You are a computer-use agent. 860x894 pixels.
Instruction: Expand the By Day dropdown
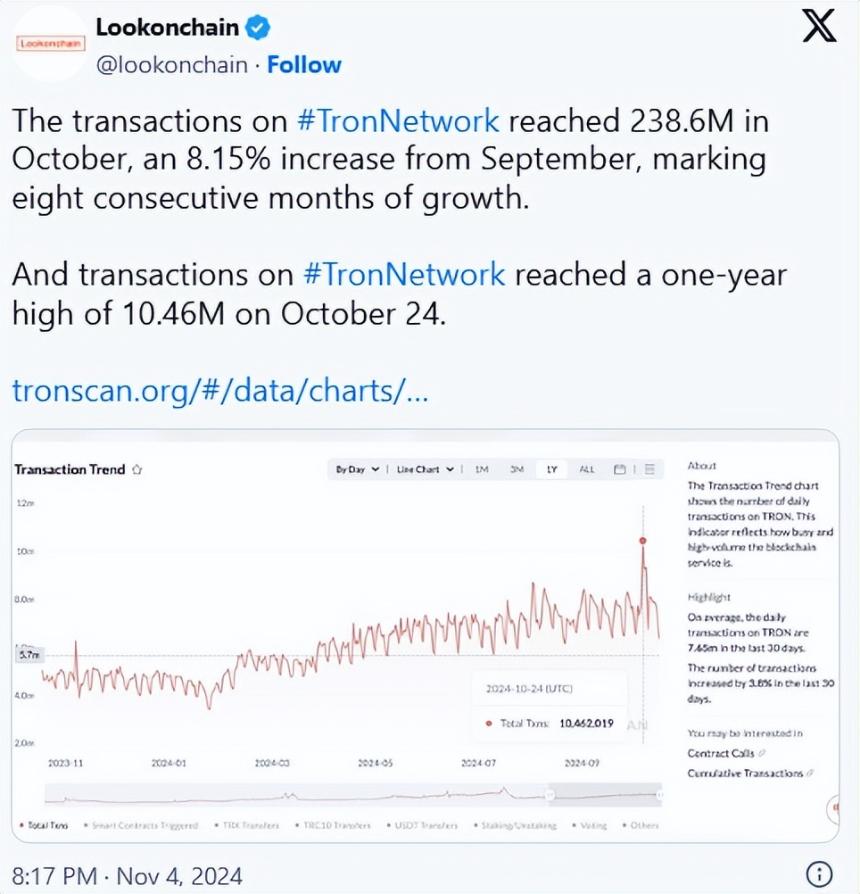[x=358, y=469]
